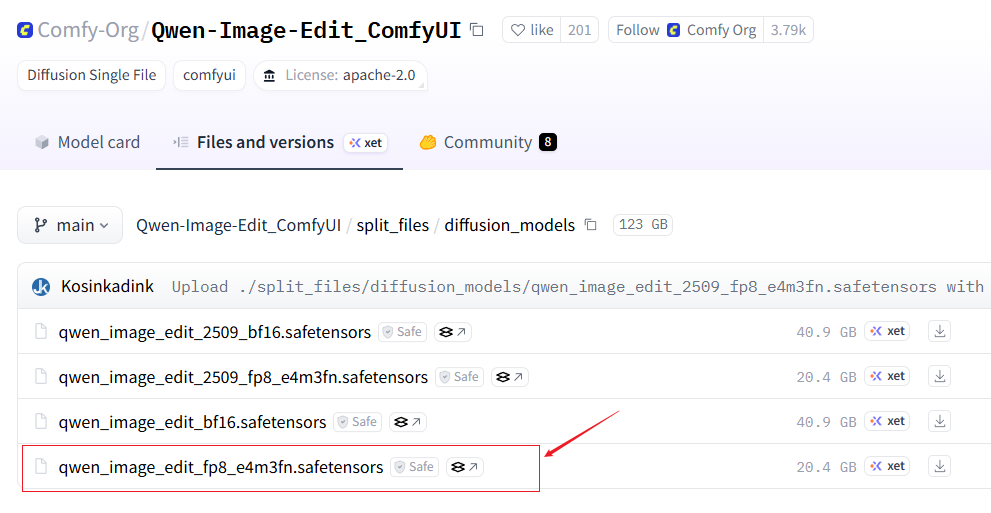Like this repository
Viewport: 991px width, 513px height.
[532, 30]
